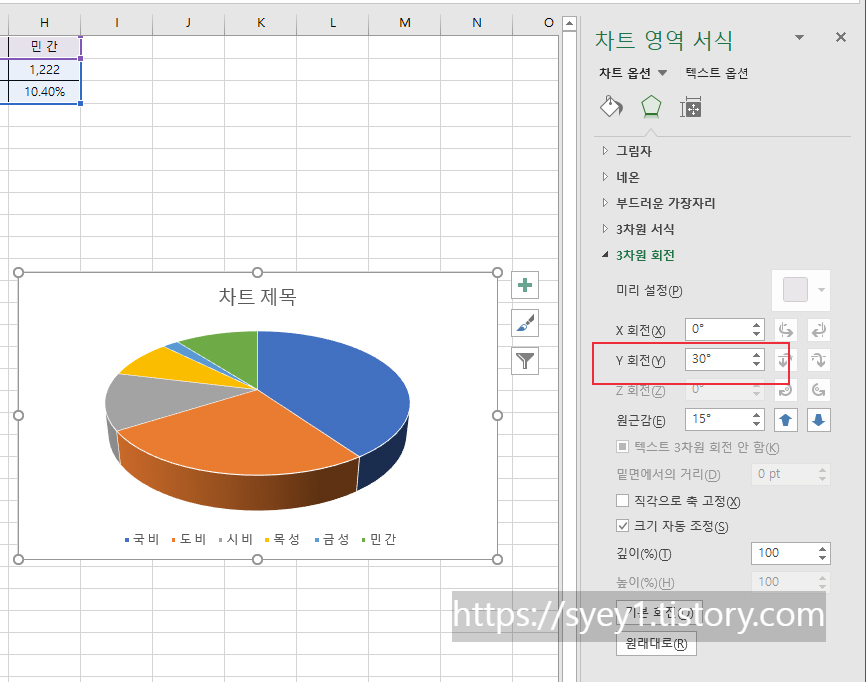Click the first Y 회전 rotate icon
The image size is (866, 682).
coord(785,360)
